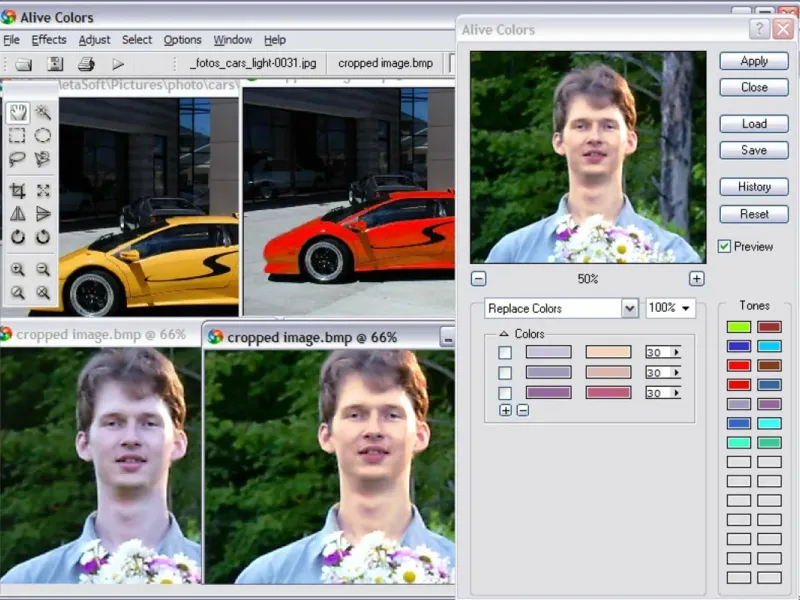Choose the Rectangular selection tool
Image resolution: width=800 pixels, height=600 pixels.
(18, 136)
